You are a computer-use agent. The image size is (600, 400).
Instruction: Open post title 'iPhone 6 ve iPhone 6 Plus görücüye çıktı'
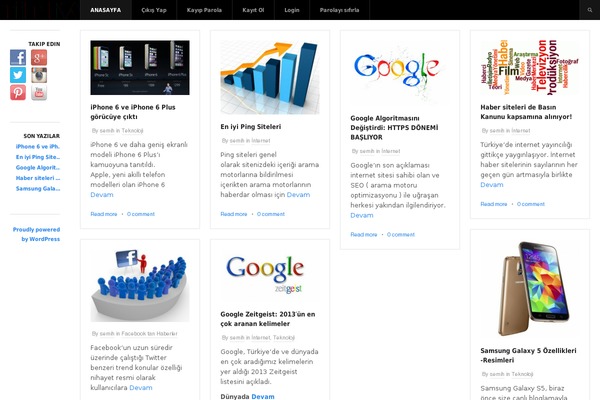[x=133, y=112]
